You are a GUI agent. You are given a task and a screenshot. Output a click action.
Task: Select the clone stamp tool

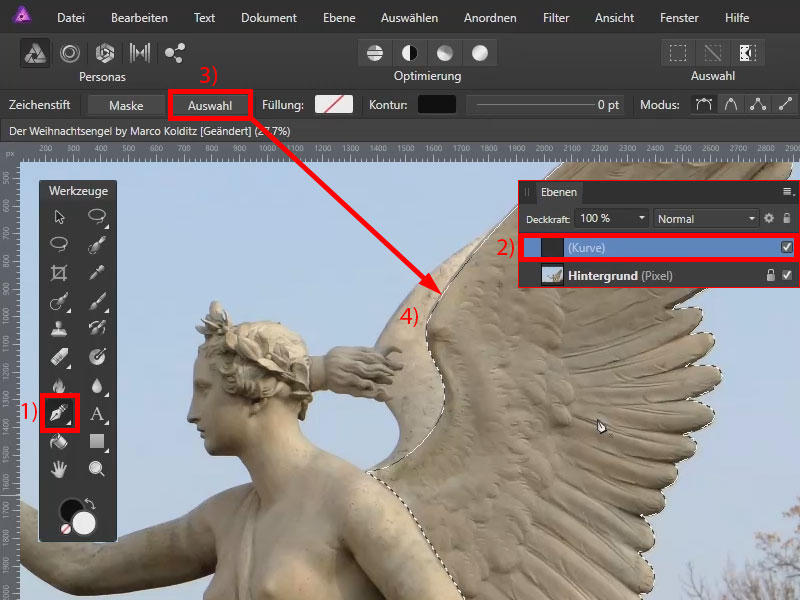[59, 329]
